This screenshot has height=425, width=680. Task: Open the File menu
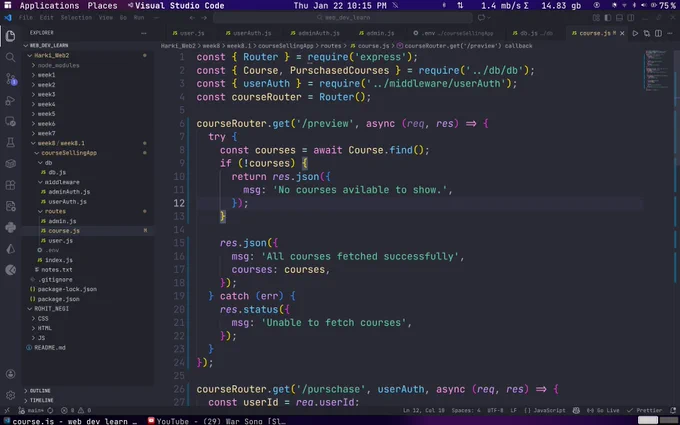coord(26,18)
